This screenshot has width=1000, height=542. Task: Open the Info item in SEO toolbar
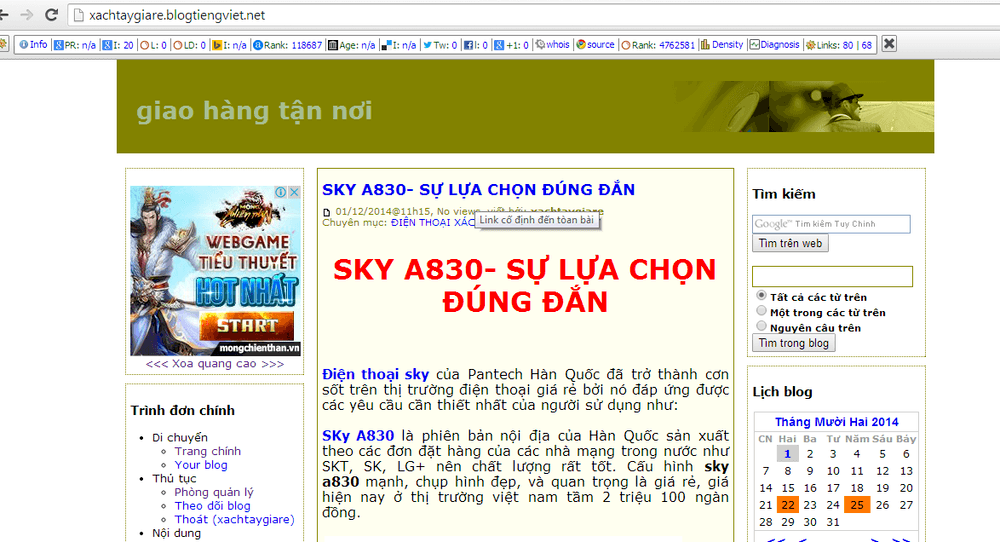pos(33,45)
